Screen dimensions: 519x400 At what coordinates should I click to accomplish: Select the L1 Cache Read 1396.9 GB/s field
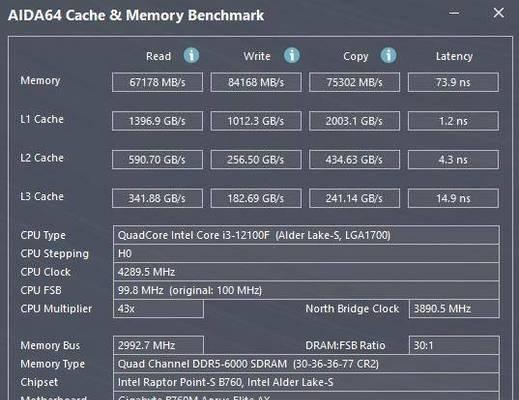(157, 121)
